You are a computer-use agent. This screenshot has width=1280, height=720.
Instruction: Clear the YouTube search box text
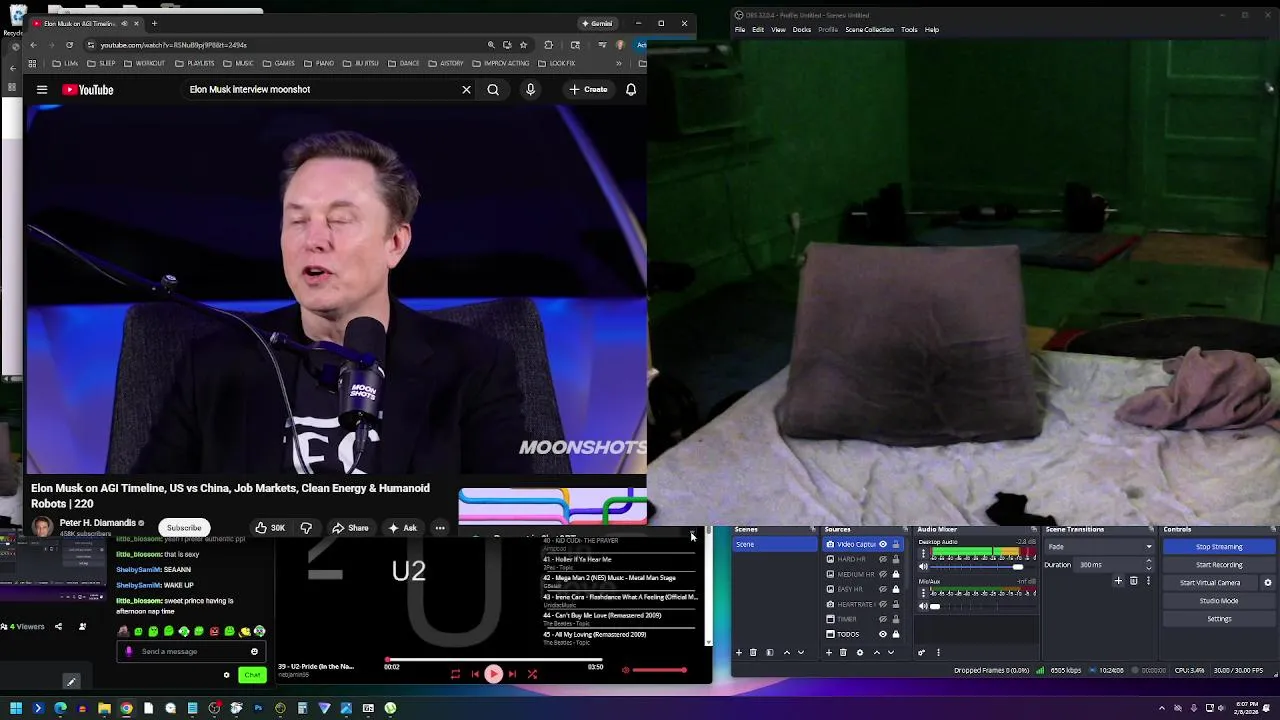click(466, 90)
